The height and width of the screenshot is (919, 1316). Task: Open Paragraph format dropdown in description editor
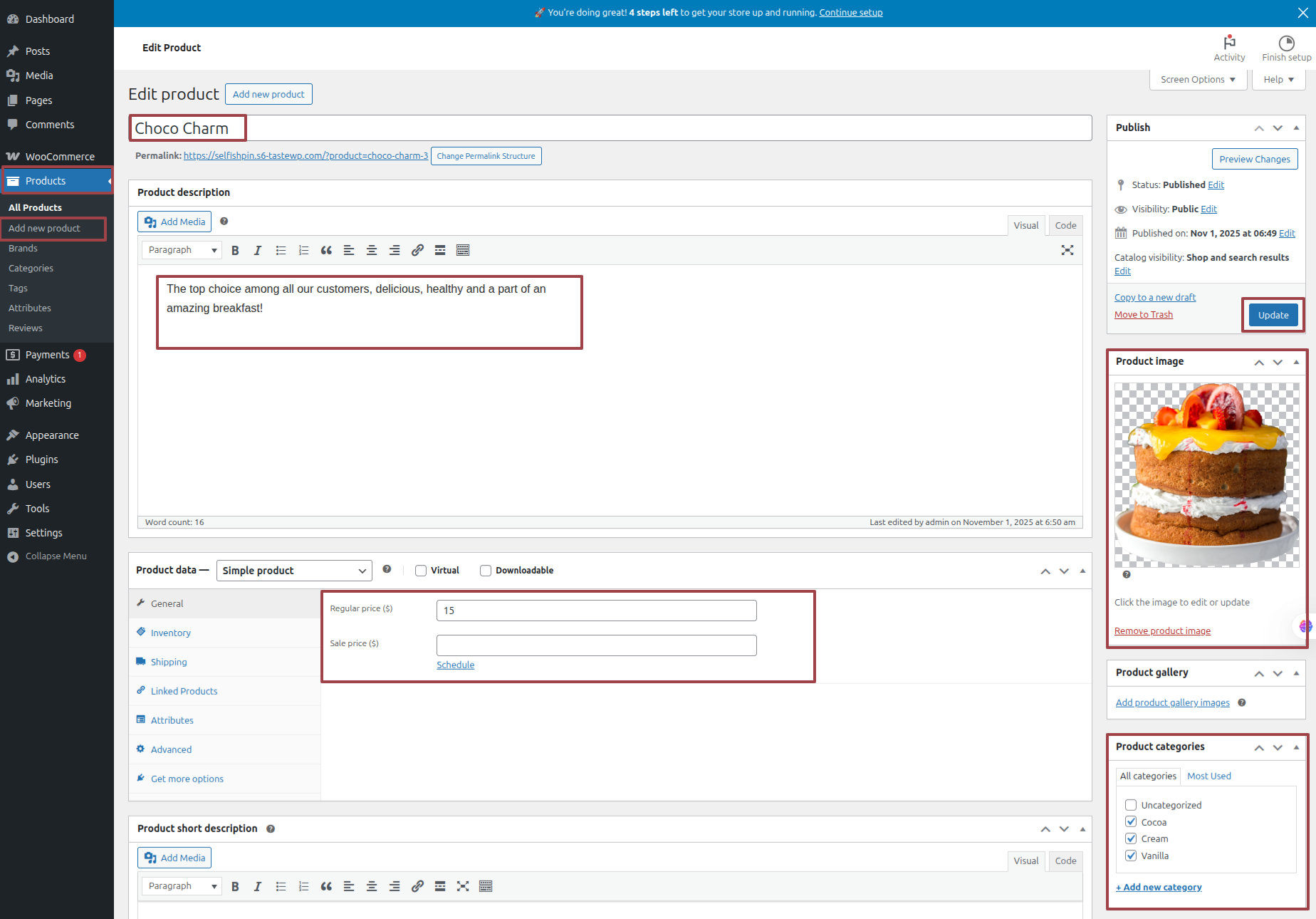point(182,250)
